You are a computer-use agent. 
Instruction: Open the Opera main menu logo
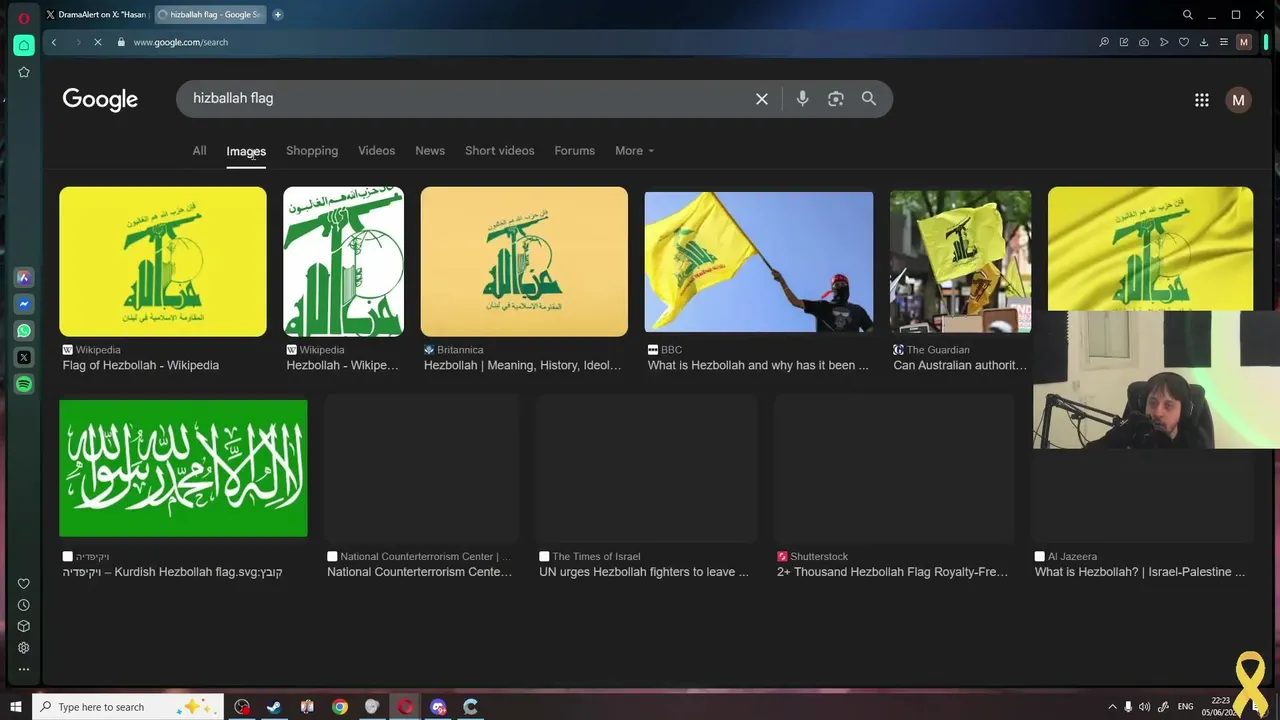24,17
